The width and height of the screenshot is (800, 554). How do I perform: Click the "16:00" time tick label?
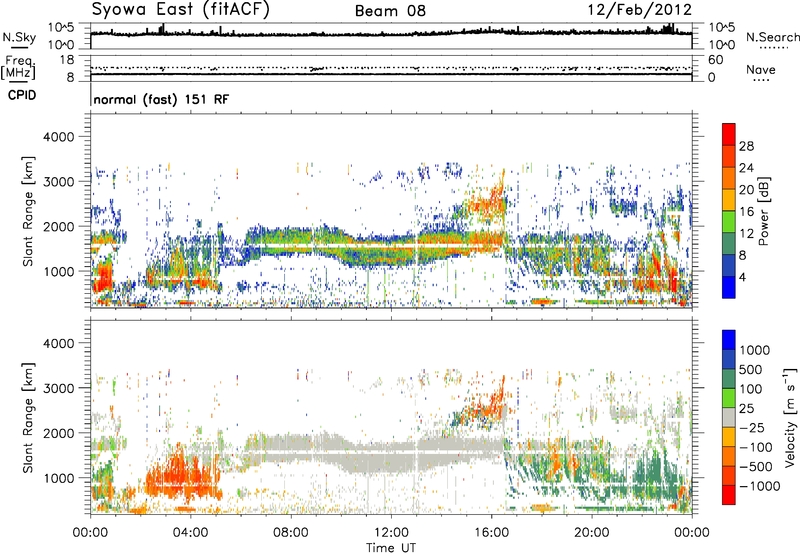[x=491, y=533]
